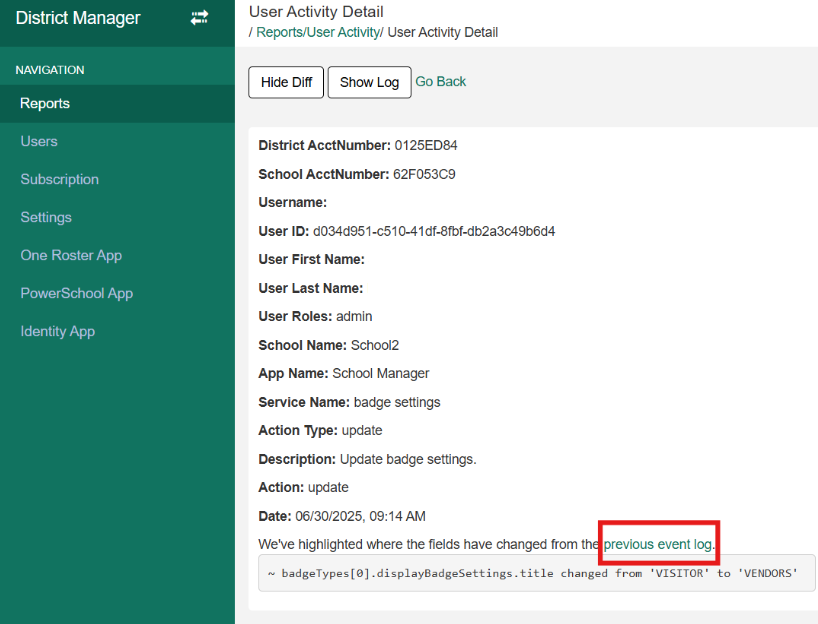Click the Hide Diff button
The image size is (818, 624).
click(x=286, y=82)
